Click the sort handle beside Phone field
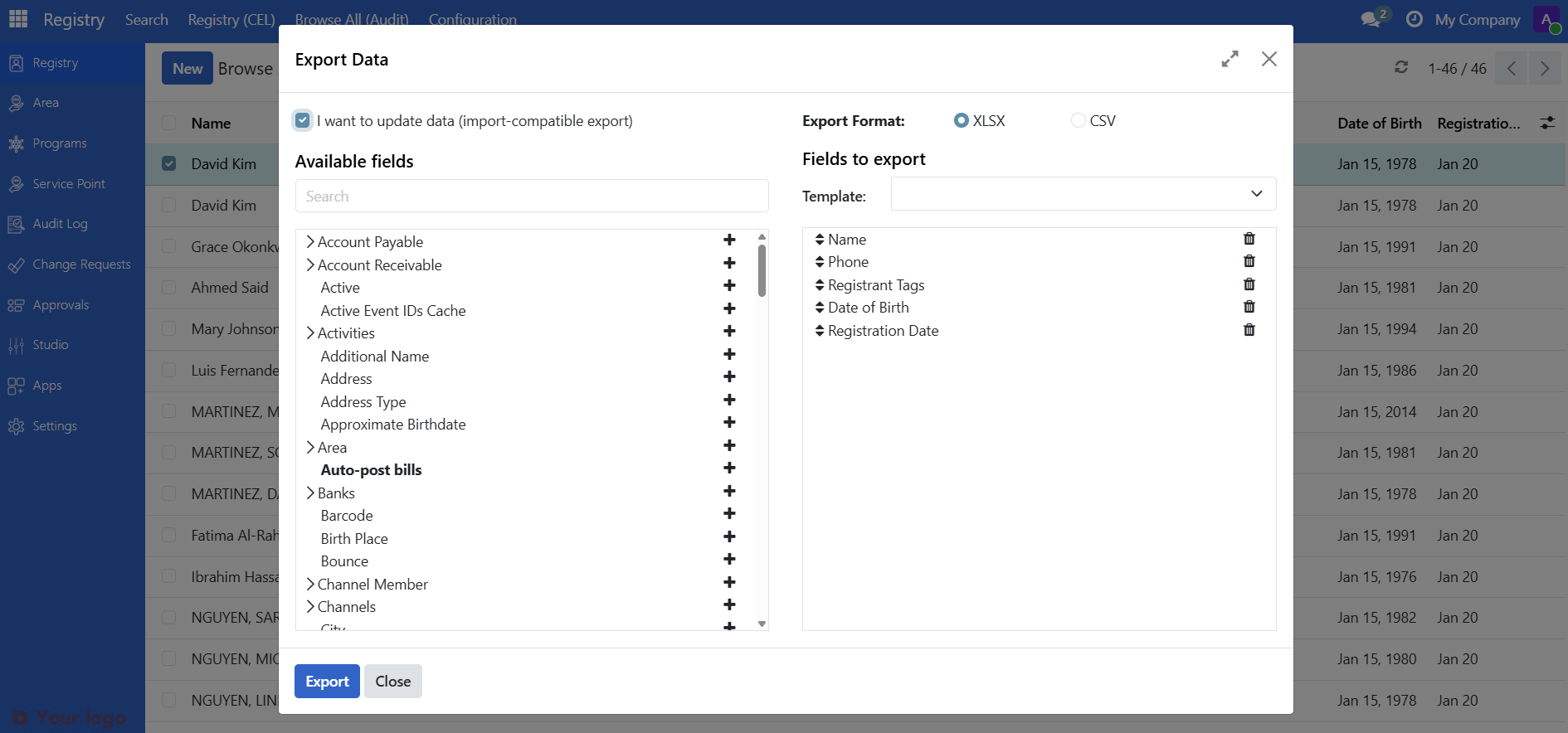The width and height of the screenshot is (1568, 733). click(820, 262)
